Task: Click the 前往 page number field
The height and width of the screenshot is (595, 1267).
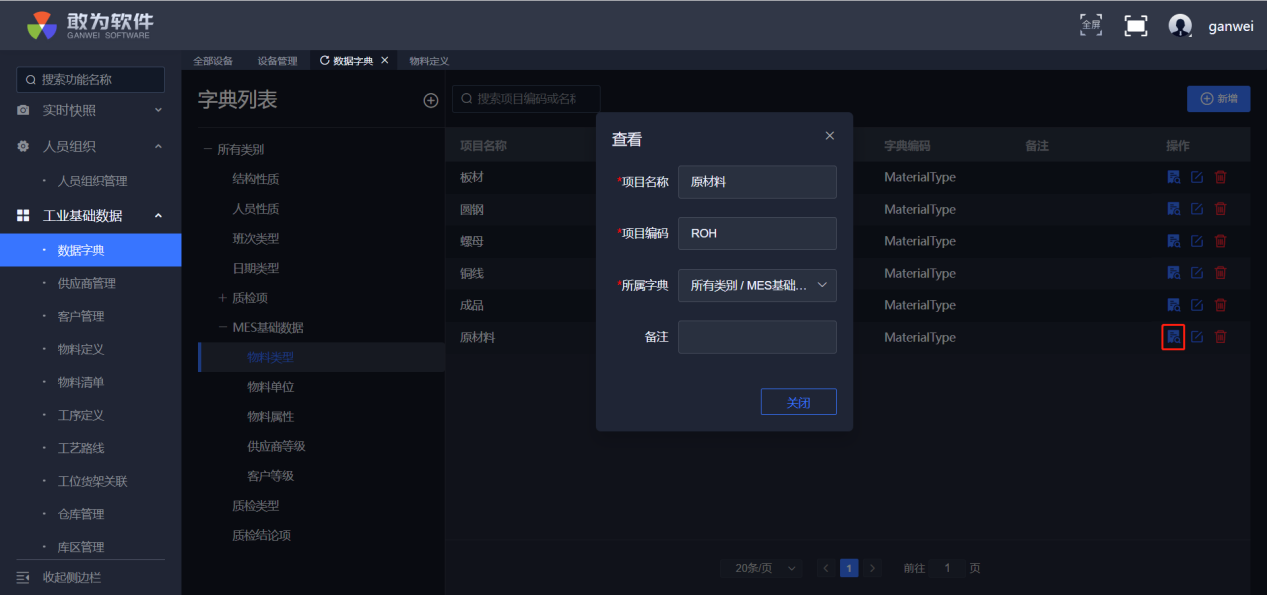Action: (x=947, y=568)
